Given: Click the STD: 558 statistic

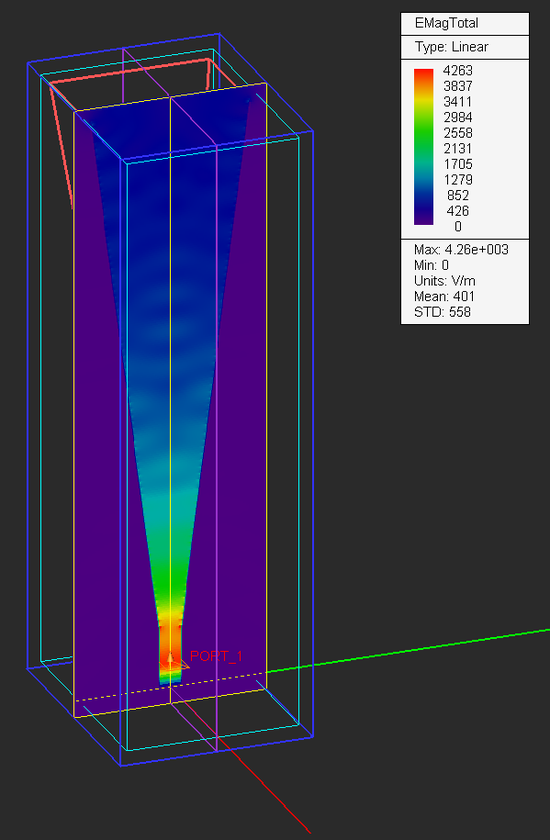Looking at the screenshot, I should click(442, 311).
